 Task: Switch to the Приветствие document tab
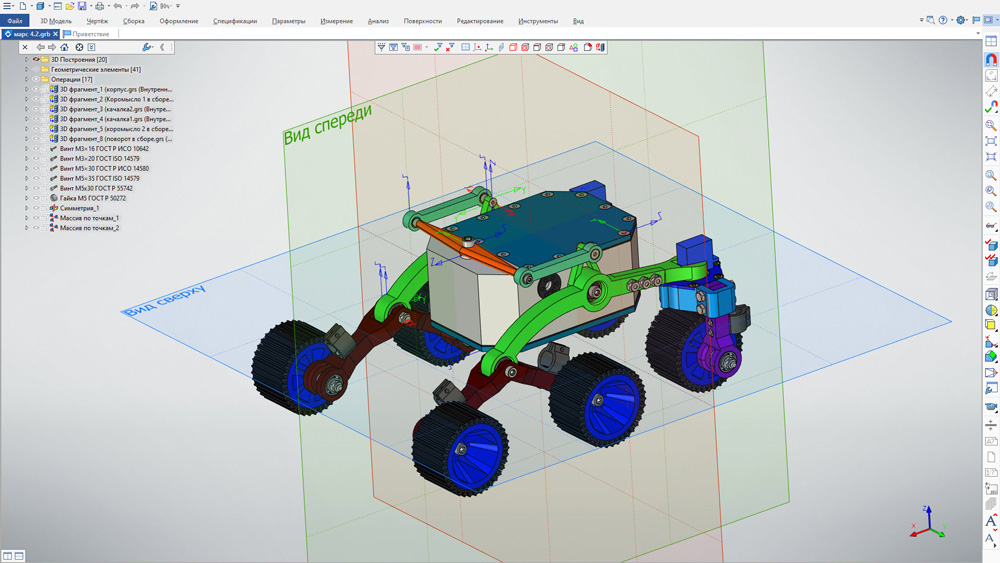pyautogui.click(x=90, y=34)
